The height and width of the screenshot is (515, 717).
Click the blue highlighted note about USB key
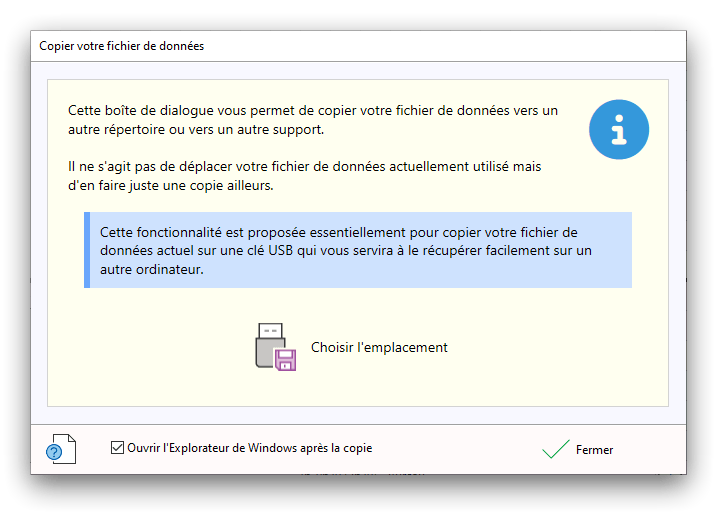click(x=360, y=250)
